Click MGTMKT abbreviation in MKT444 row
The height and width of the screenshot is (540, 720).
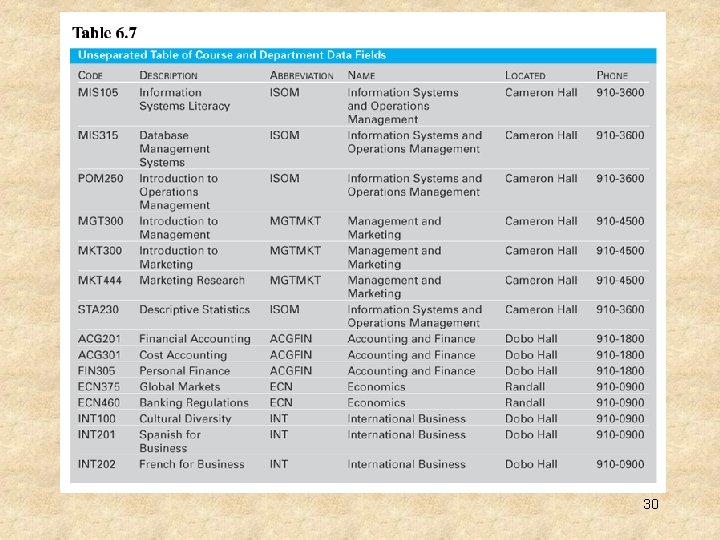(x=295, y=280)
